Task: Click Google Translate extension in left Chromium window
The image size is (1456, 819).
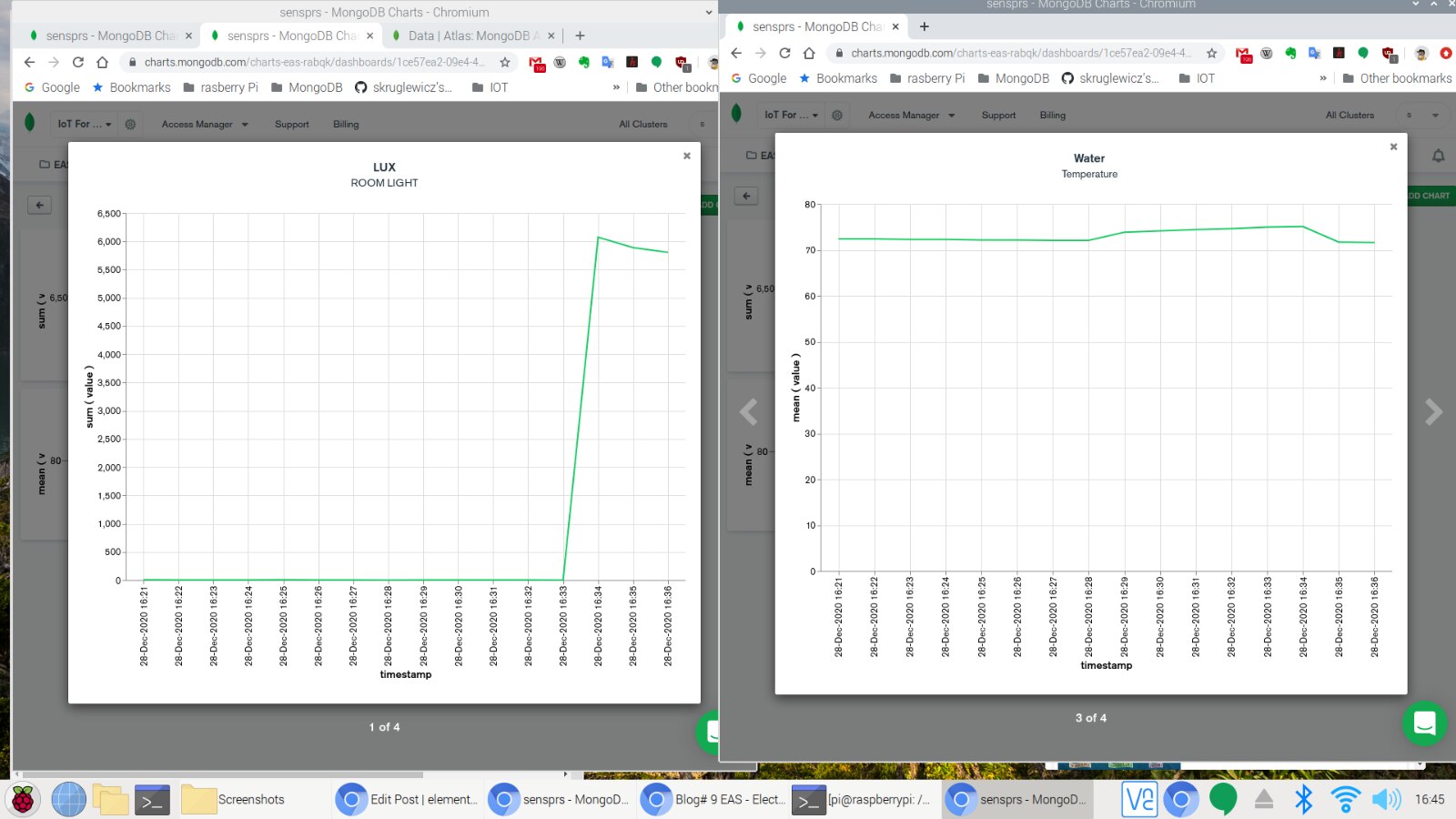Action: click(608, 62)
